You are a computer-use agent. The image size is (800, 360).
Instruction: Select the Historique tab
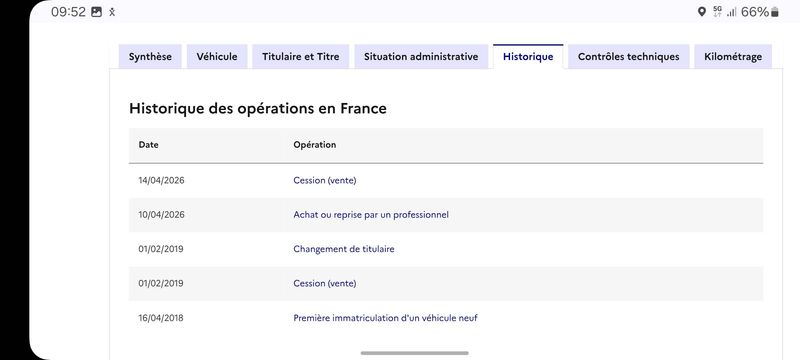click(528, 57)
